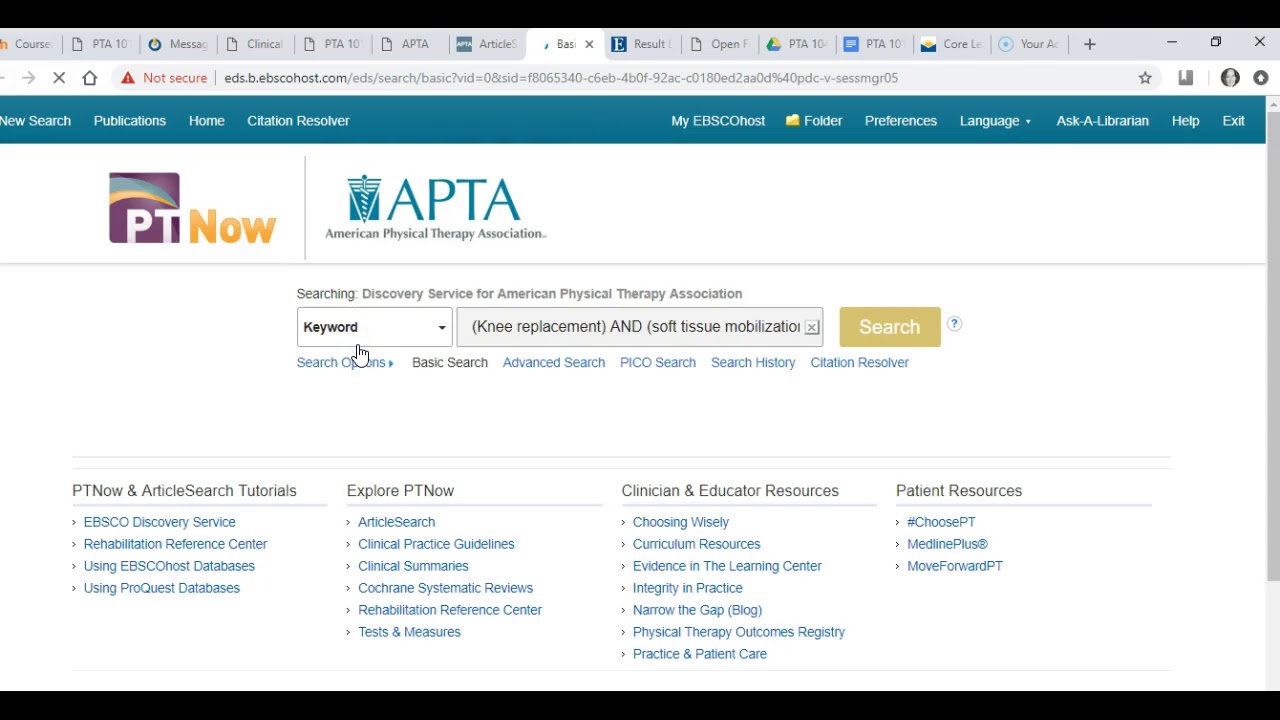The height and width of the screenshot is (720, 1280).
Task: Open Practice & Patient Care
Action: coord(700,654)
